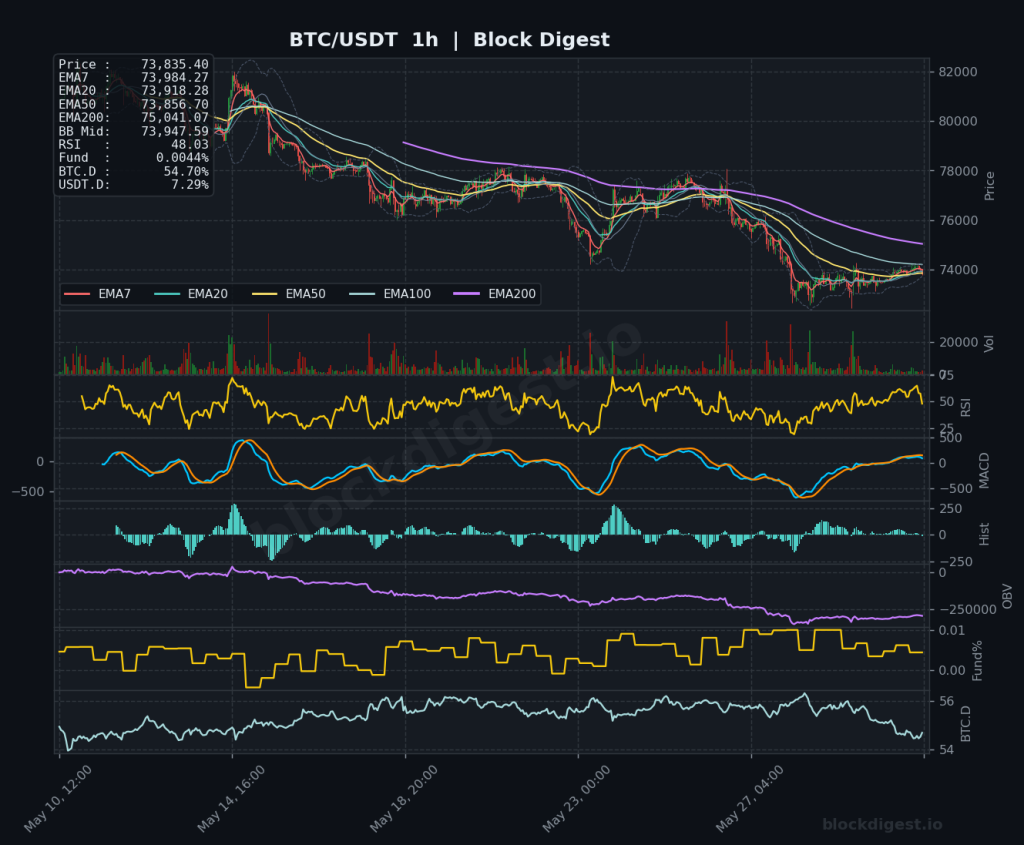1024x845 pixels.
Task: Click the teal EMA20 legend swatch
Action: 167,295
